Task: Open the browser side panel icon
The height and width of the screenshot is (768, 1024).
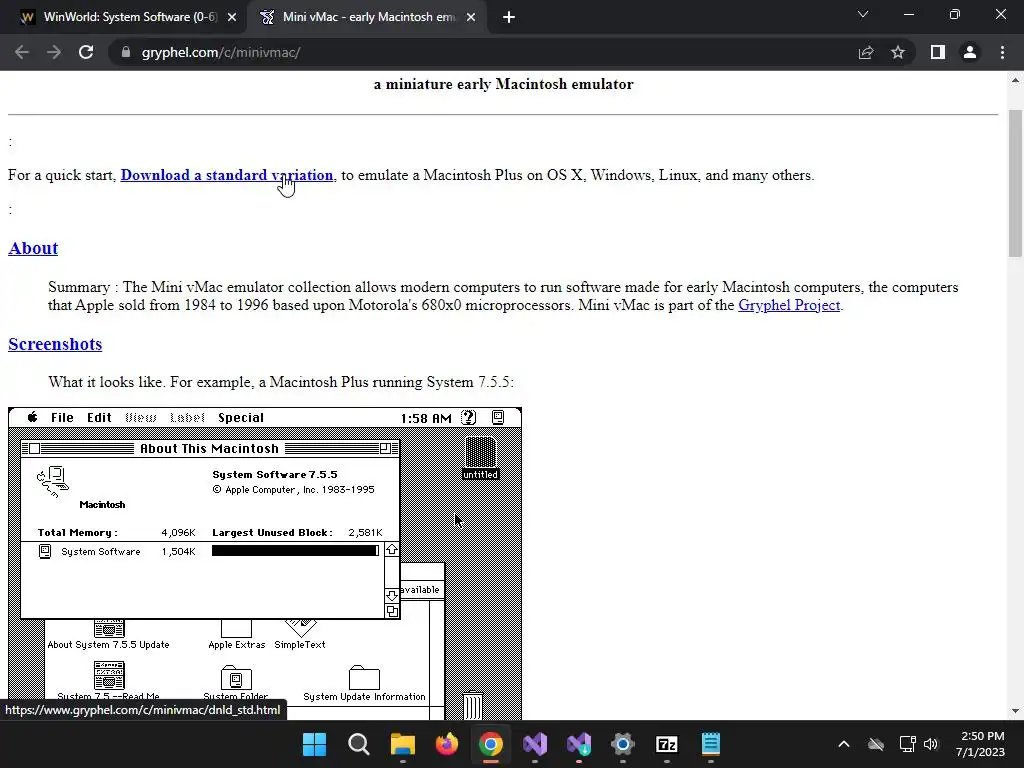Action: (x=938, y=52)
